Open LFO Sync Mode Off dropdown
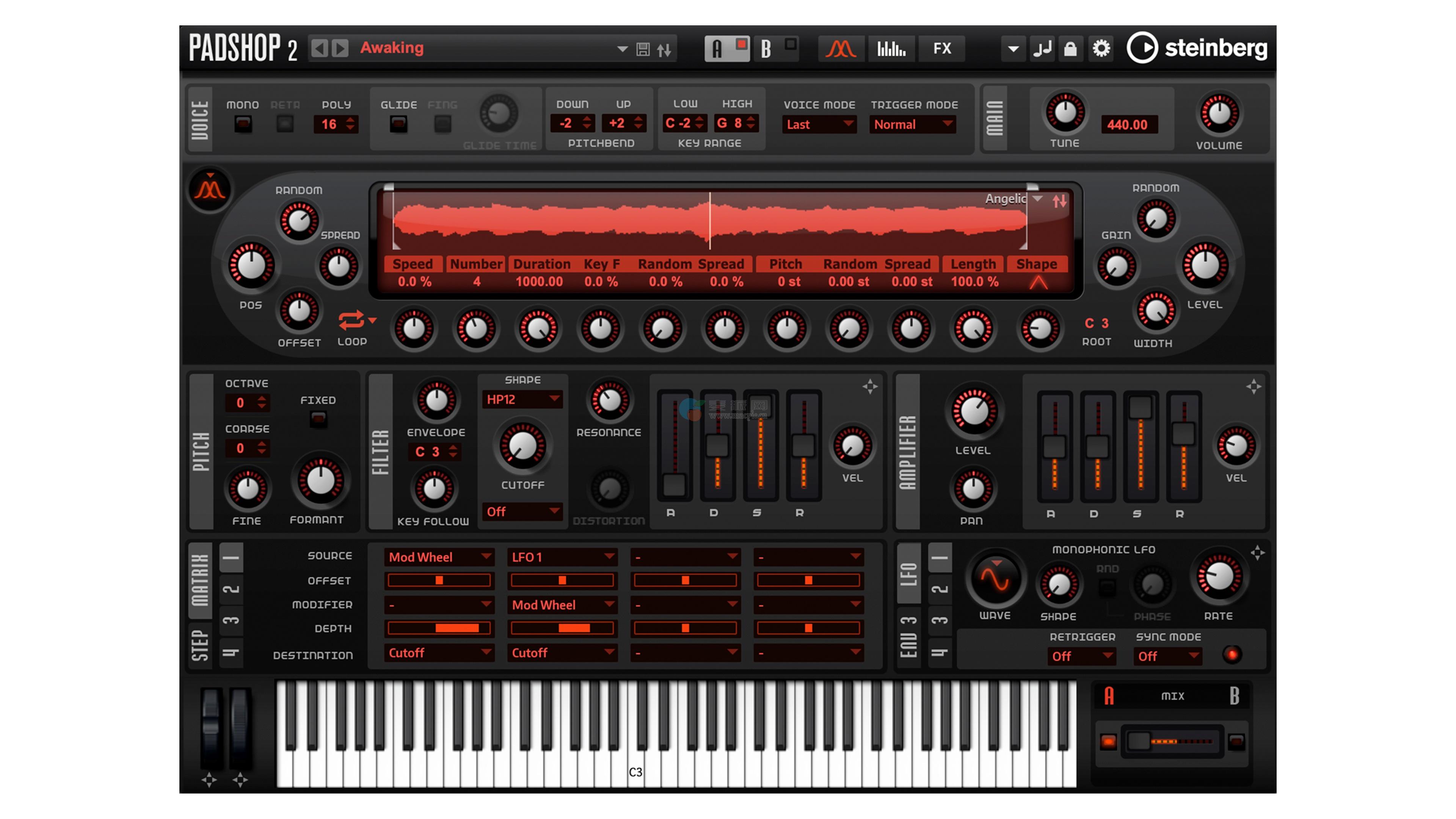1456x819 pixels. 1167,656
